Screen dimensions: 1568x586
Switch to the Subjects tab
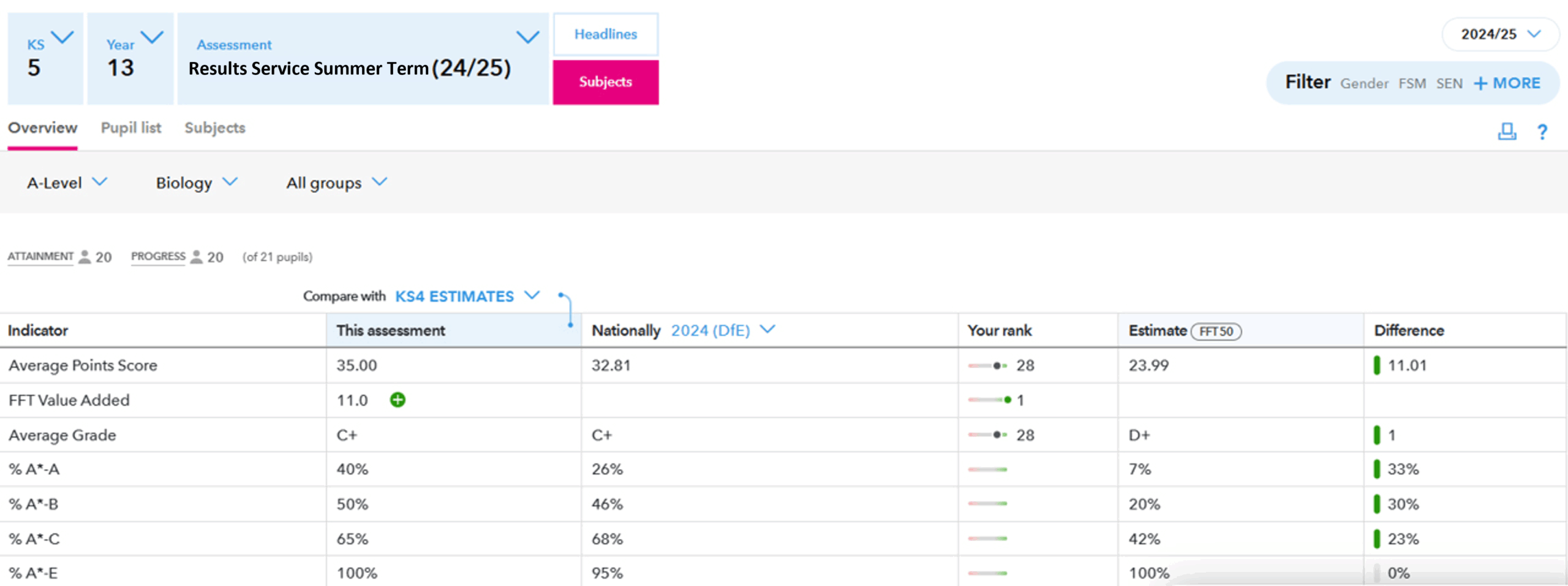(215, 127)
